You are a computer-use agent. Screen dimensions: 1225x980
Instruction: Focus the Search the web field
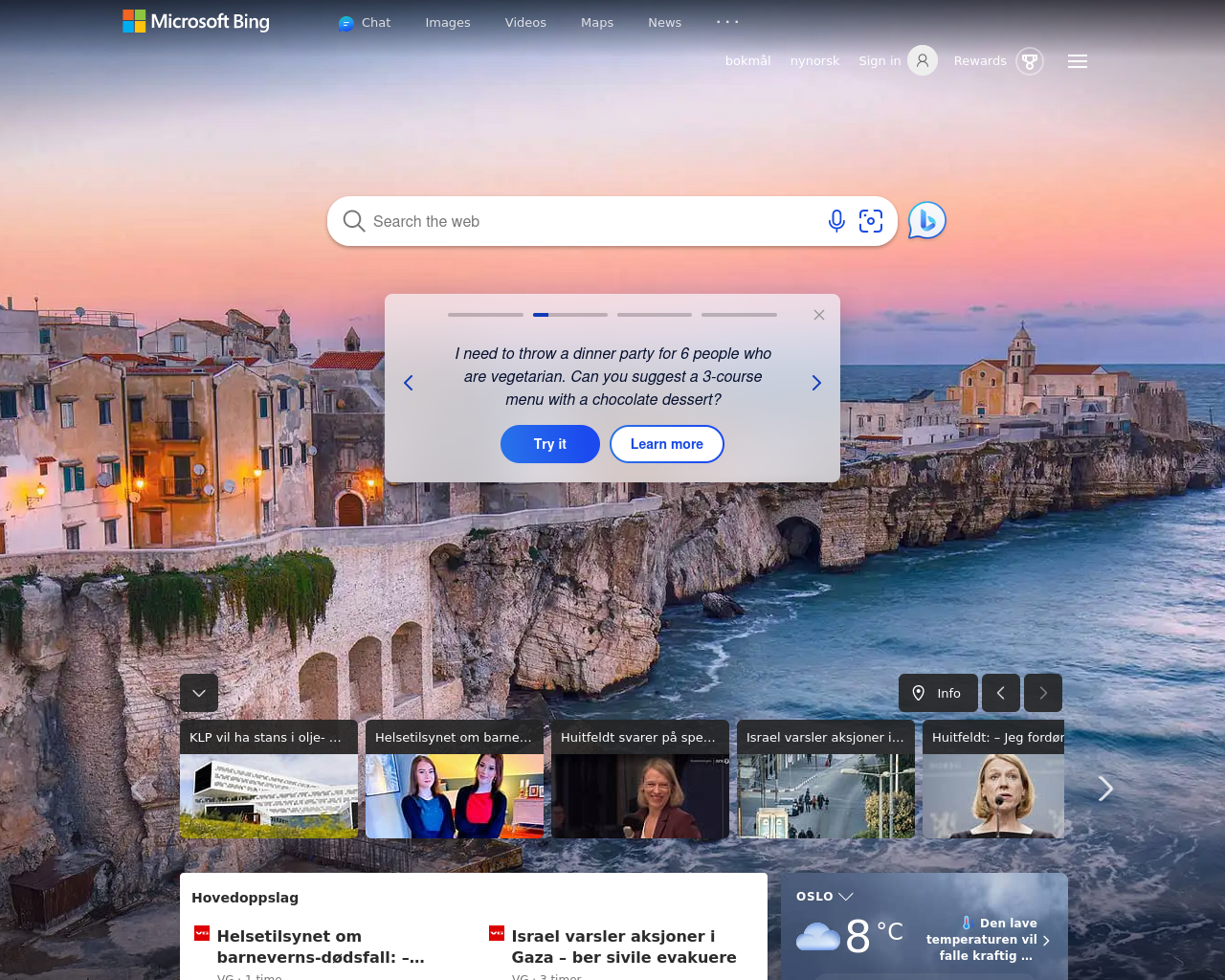point(593,221)
